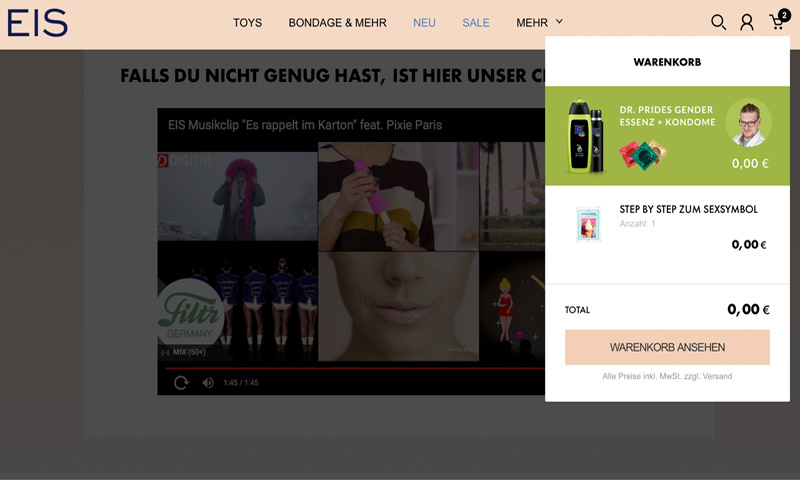The height and width of the screenshot is (480, 800).
Task: Click the shower gel product image
Action: point(585,136)
